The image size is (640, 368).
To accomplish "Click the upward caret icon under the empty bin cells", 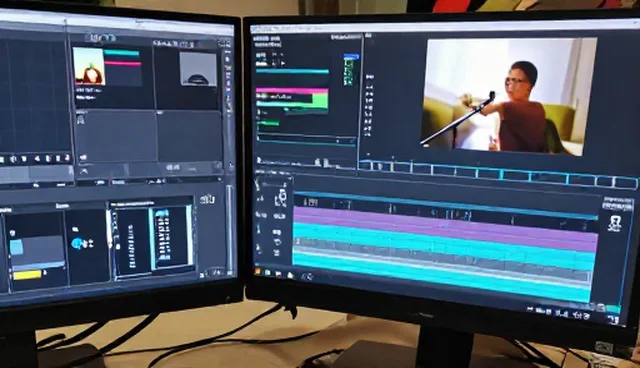I will pyautogui.click(x=84, y=172).
